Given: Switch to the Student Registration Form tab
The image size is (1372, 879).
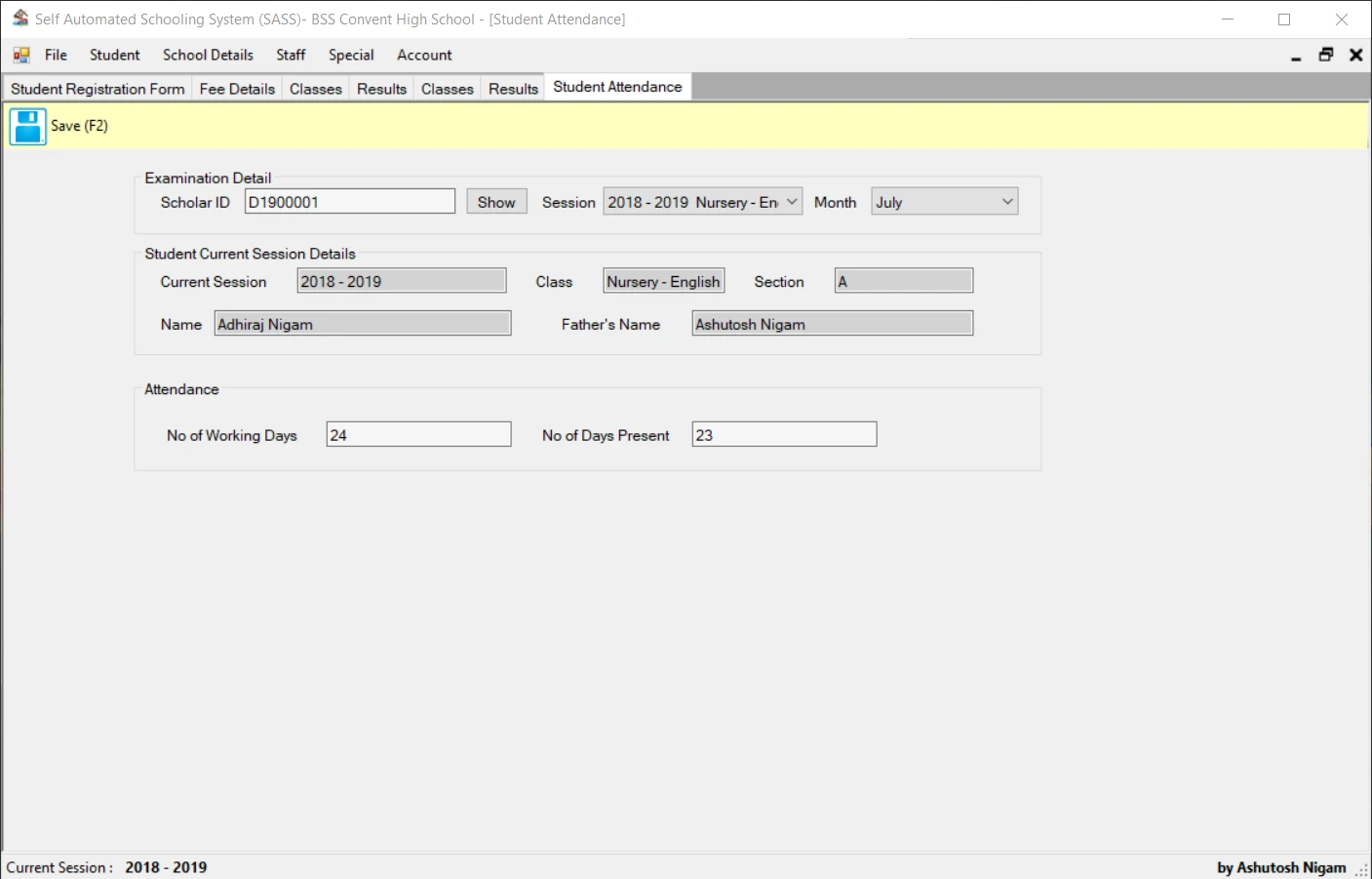Looking at the screenshot, I should (x=97, y=88).
